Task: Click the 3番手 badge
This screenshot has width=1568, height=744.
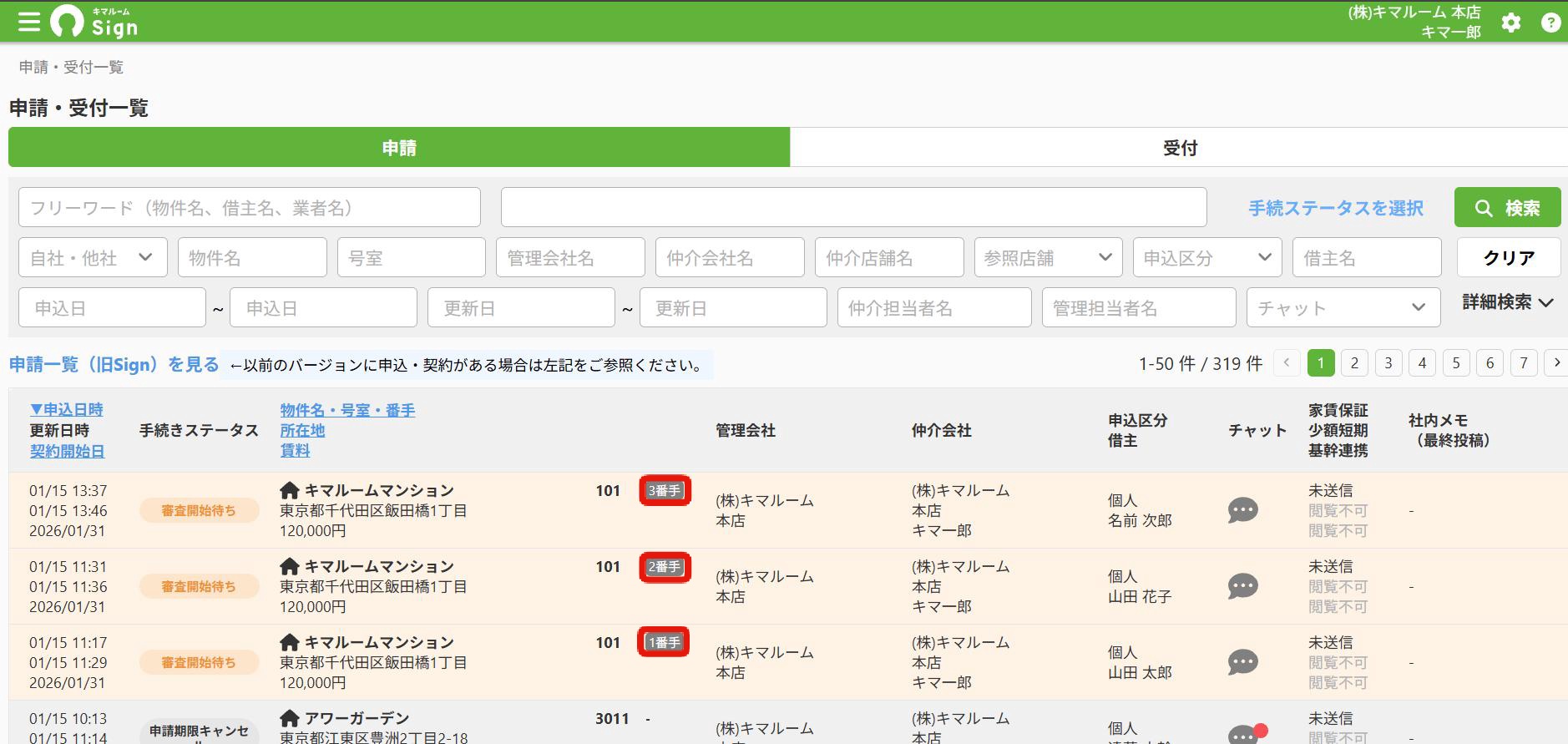Action: point(665,491)
